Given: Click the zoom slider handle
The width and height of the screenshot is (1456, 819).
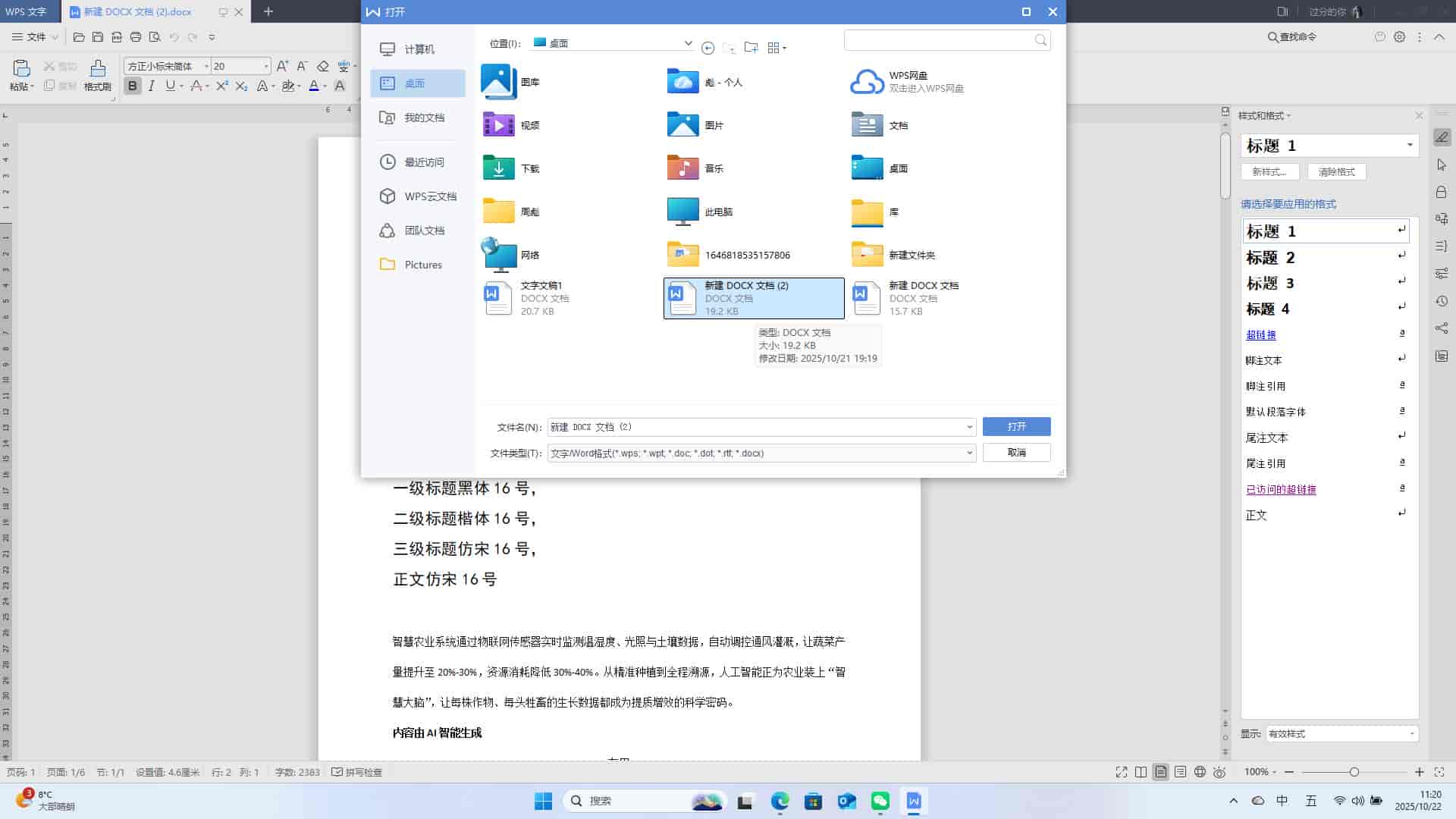Looking at the screenshot, I should click(1354, 772).
